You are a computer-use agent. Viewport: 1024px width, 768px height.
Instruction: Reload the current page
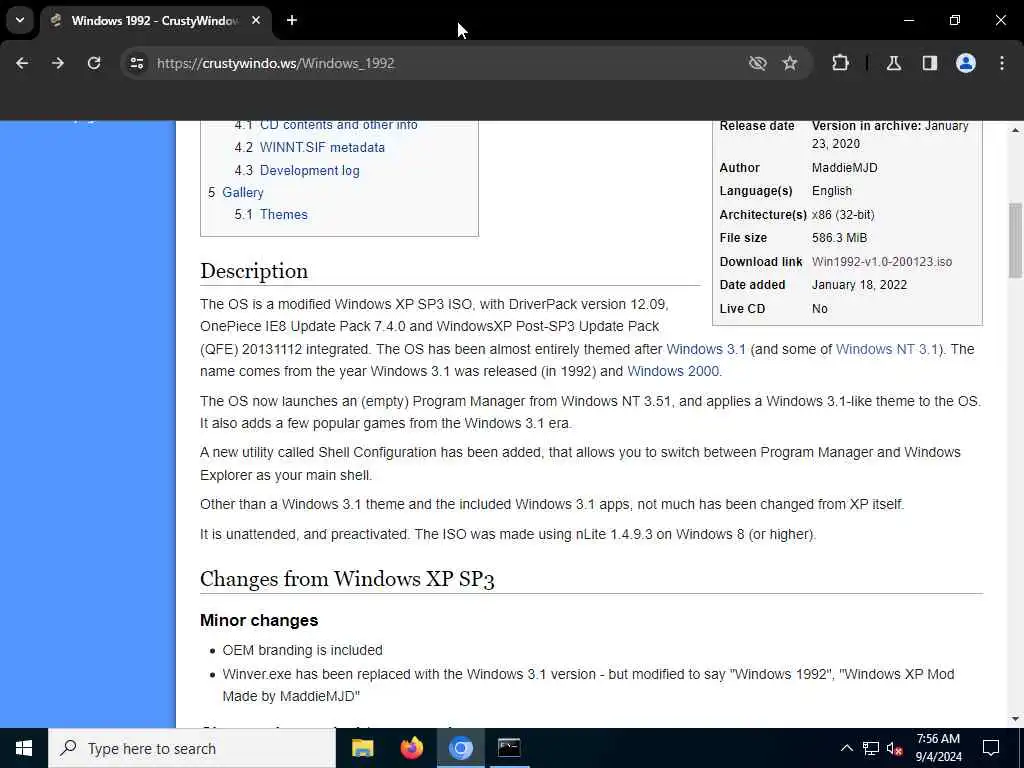[x=94, y=63]
